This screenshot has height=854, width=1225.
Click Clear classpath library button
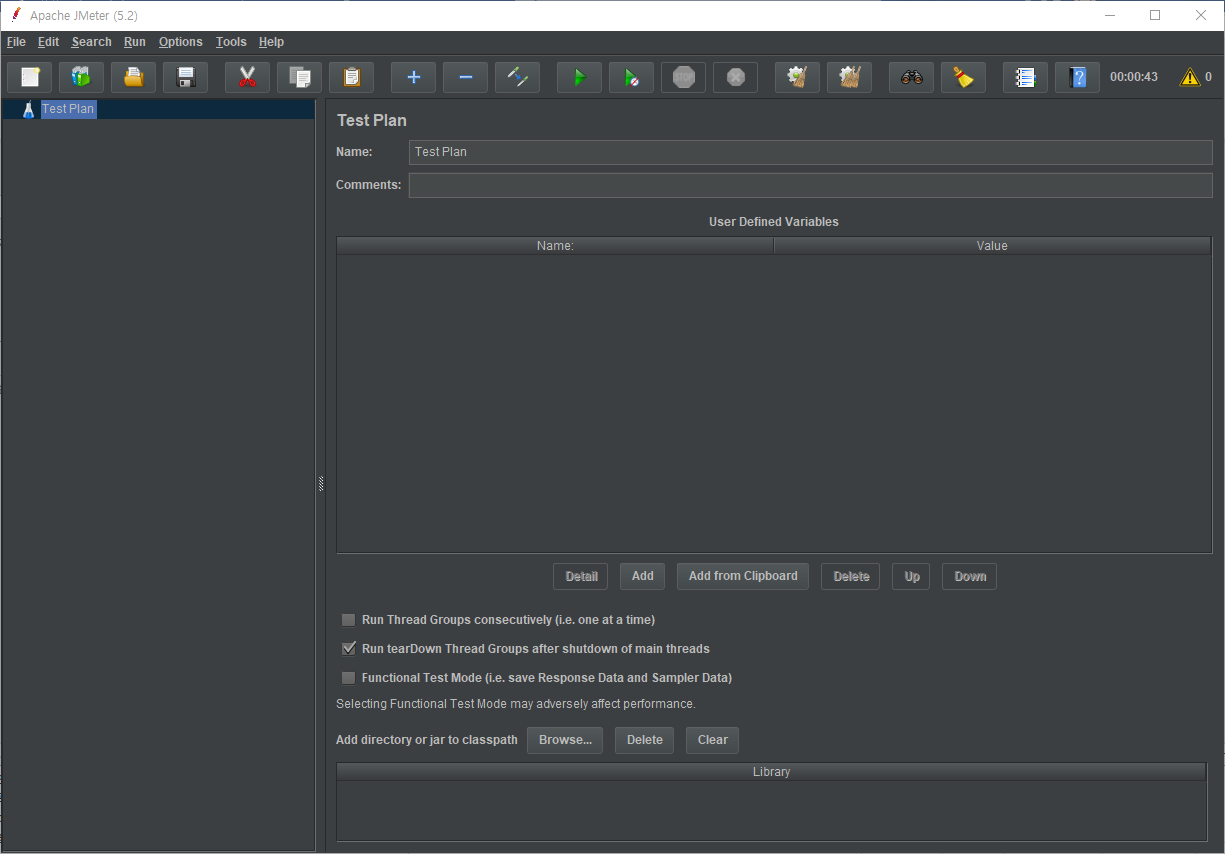(713, 740)
